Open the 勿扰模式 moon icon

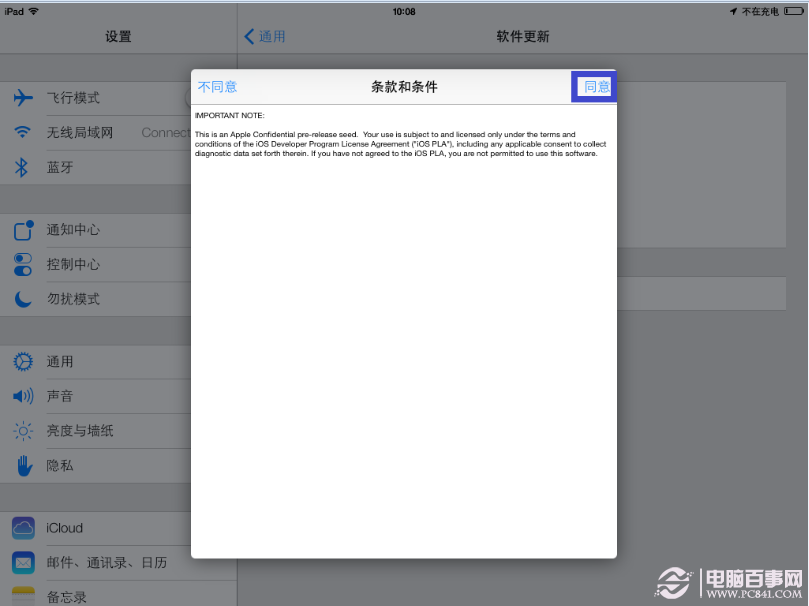coord(23,299)
